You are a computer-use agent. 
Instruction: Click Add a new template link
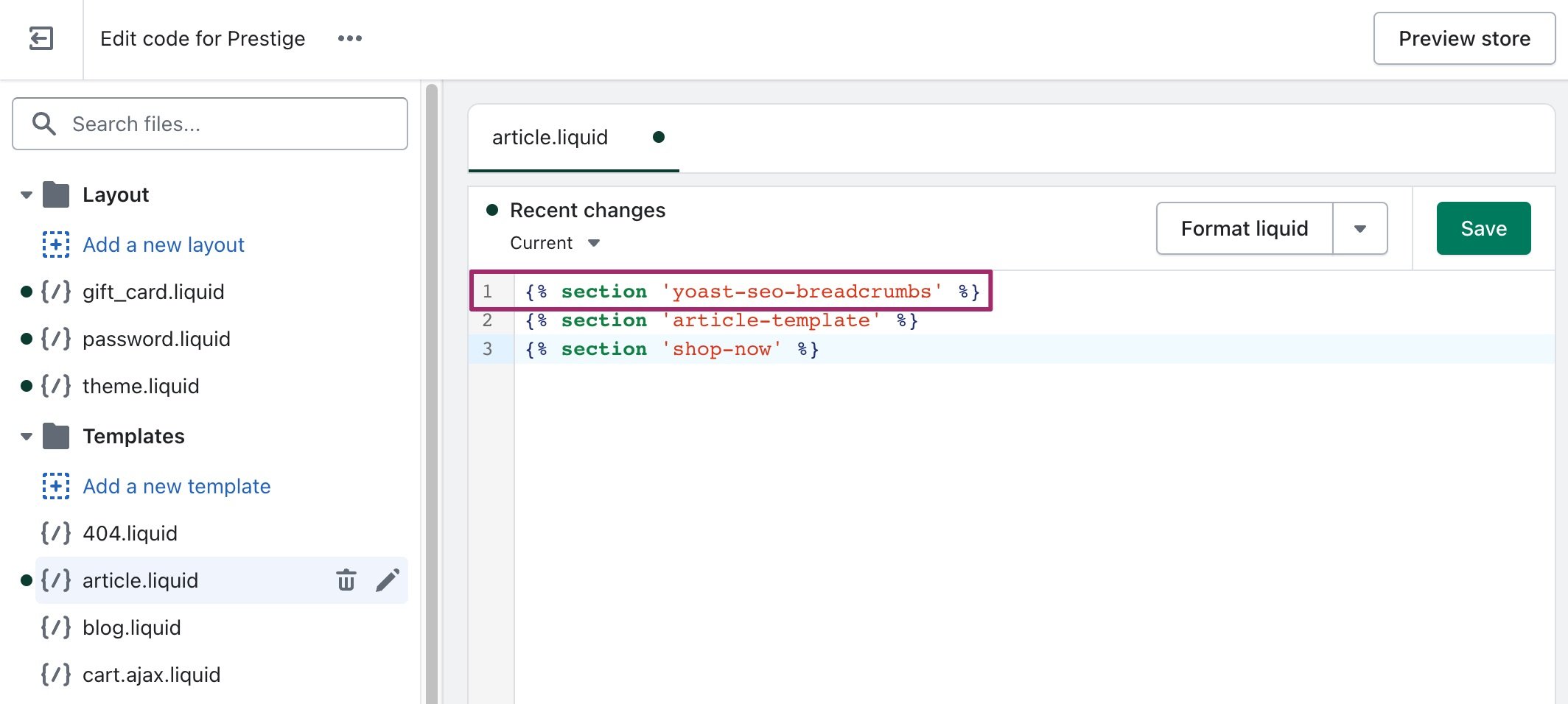(x=176, y=486)
